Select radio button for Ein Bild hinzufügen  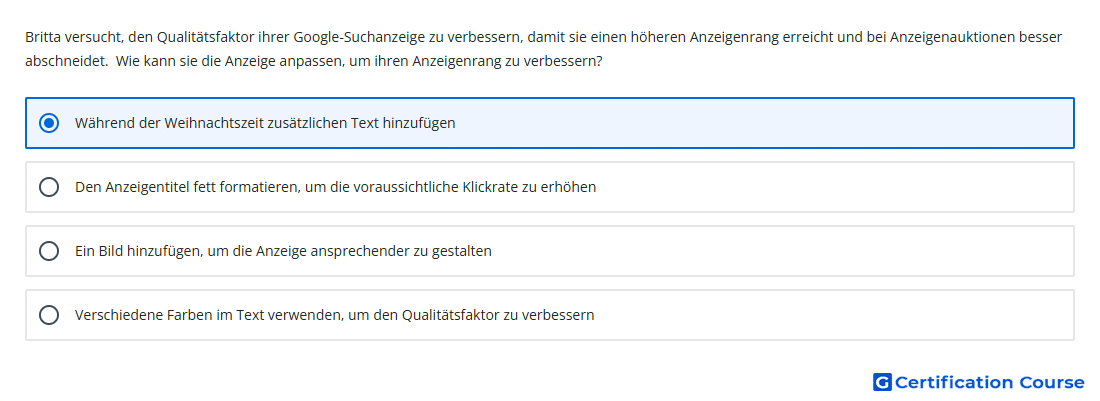[49, 251]
